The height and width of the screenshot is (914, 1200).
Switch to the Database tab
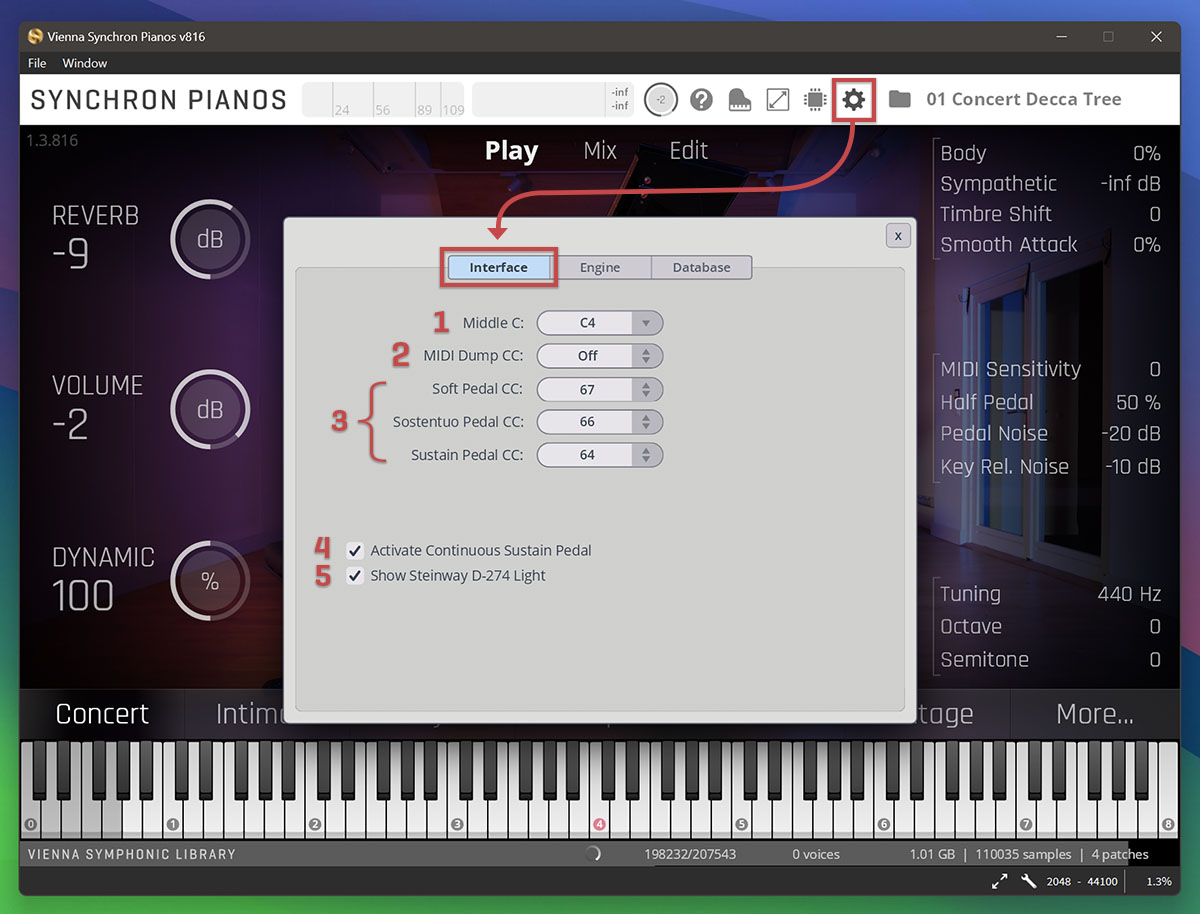[x=701, y=268]
